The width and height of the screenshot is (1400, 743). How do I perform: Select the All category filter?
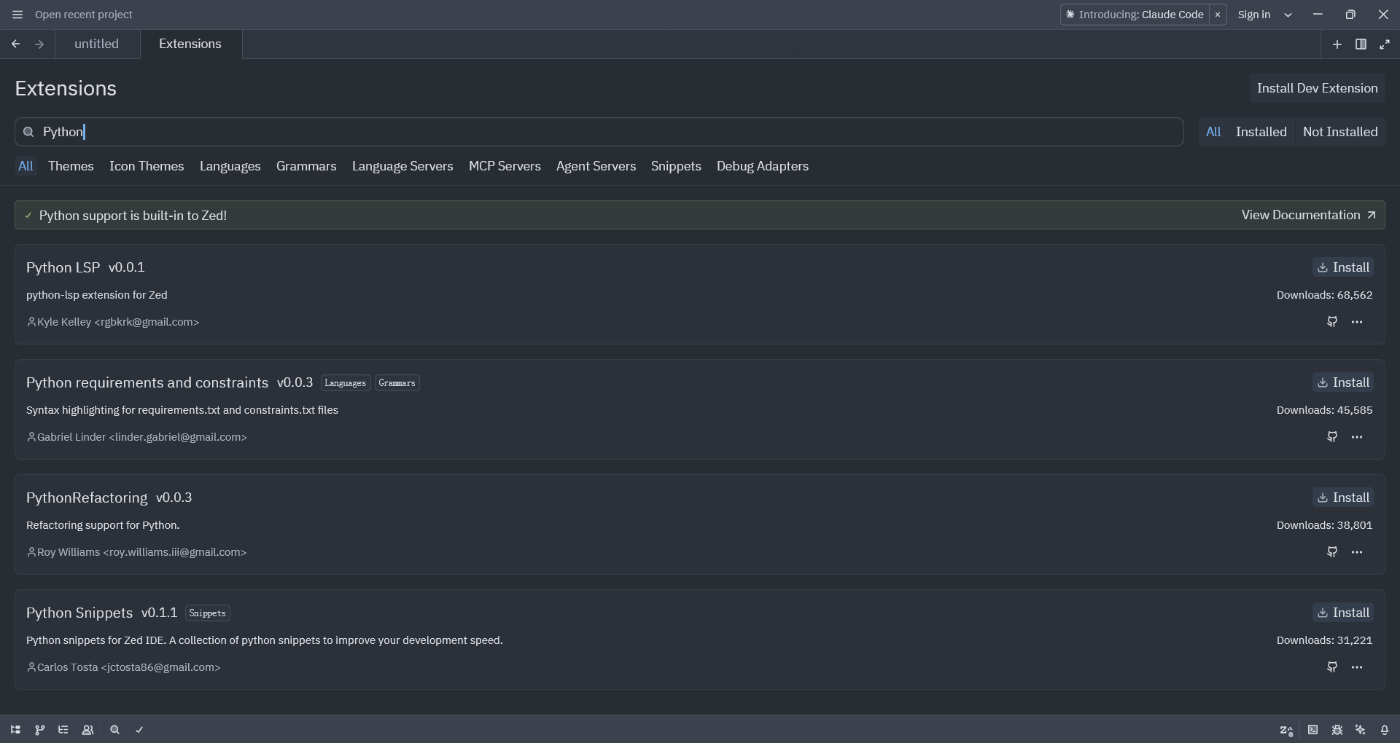(x=25, y=166)
